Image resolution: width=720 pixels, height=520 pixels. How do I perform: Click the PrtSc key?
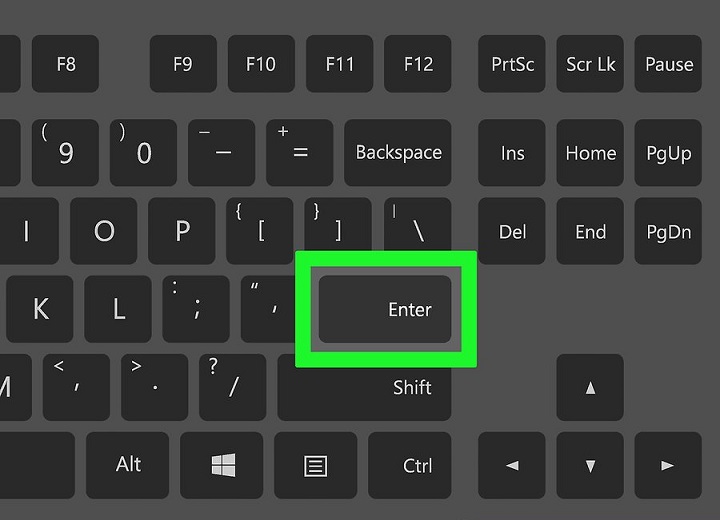click(512, 63)
